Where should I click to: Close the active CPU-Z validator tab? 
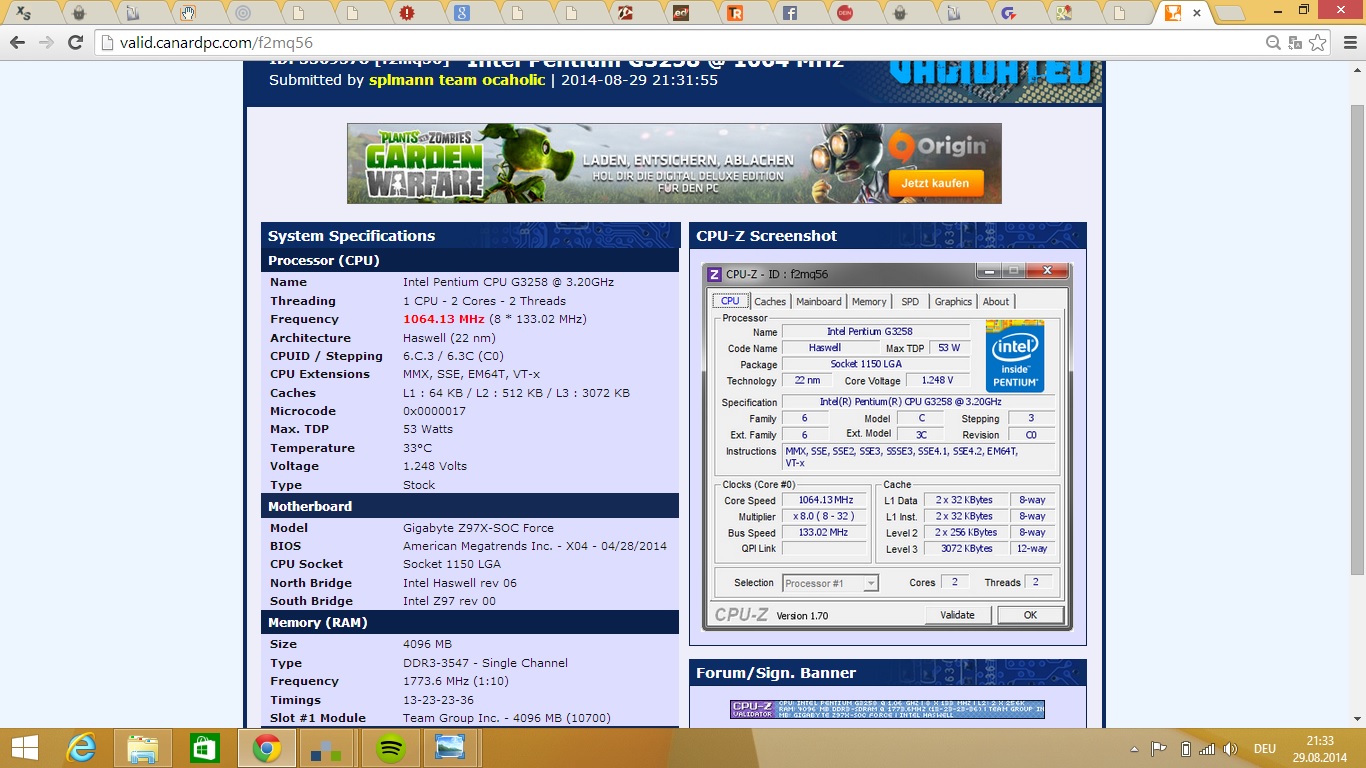tap(1197, 13)
